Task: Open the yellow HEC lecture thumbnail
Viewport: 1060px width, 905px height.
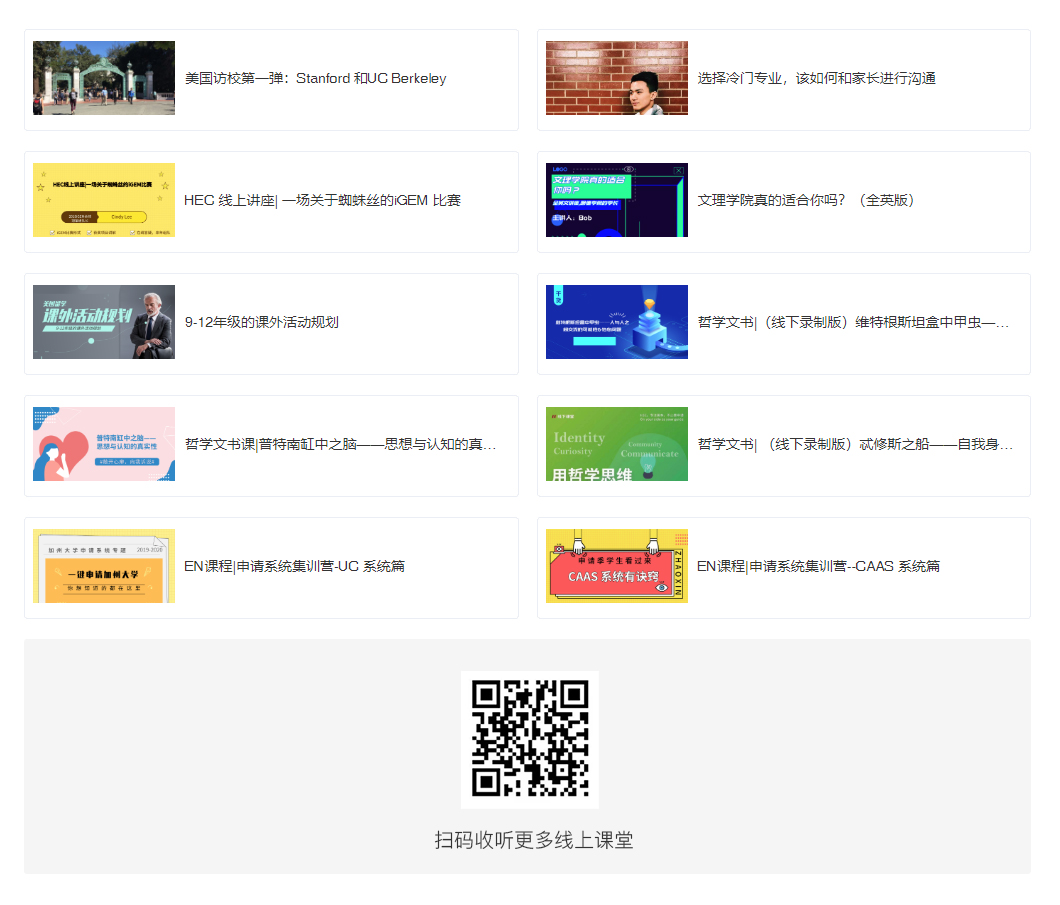Action: (x=103, y=200)
